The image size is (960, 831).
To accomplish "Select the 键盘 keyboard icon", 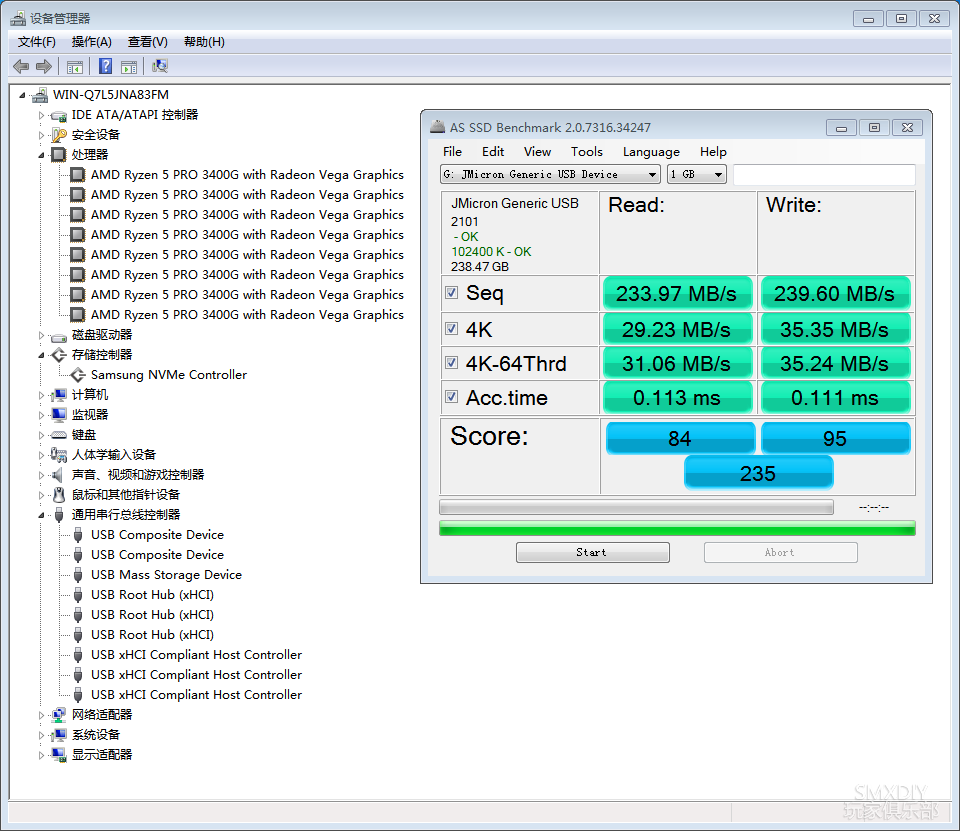I will (59, 435).
